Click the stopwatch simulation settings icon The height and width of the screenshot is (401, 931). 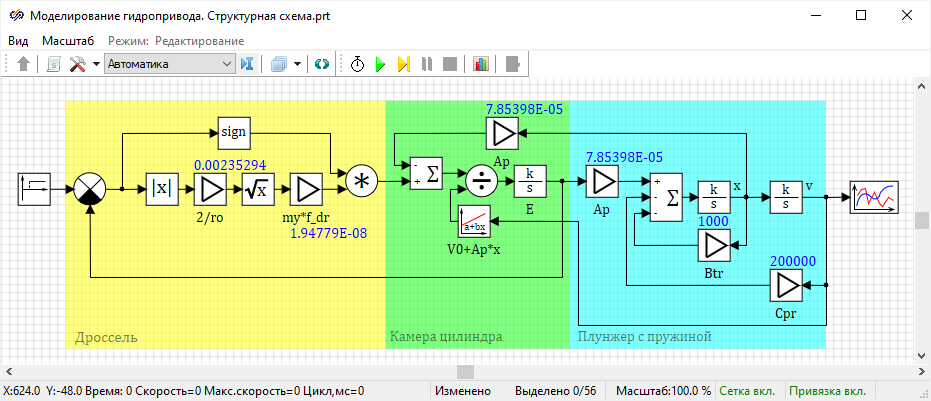pyautogui.click(x=357, y=64)
